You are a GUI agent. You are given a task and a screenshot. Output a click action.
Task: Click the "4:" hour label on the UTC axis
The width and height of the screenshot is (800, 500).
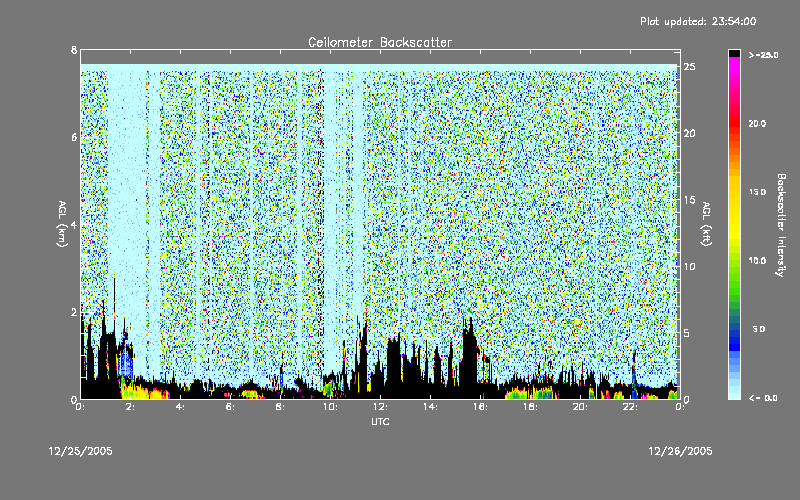click(x=181, y=407)
